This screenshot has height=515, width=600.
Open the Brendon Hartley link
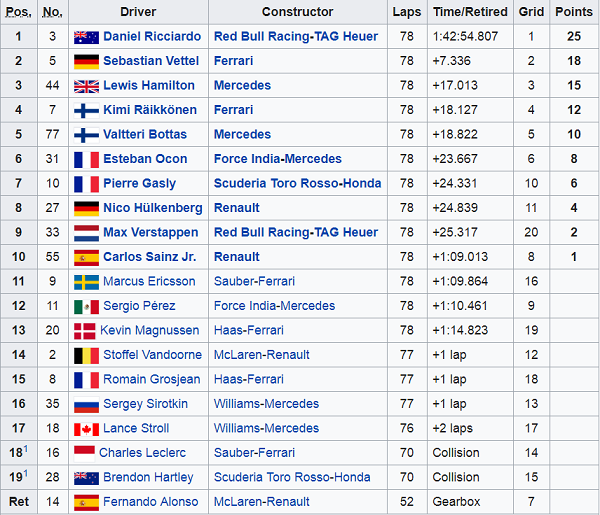(148, 477)
